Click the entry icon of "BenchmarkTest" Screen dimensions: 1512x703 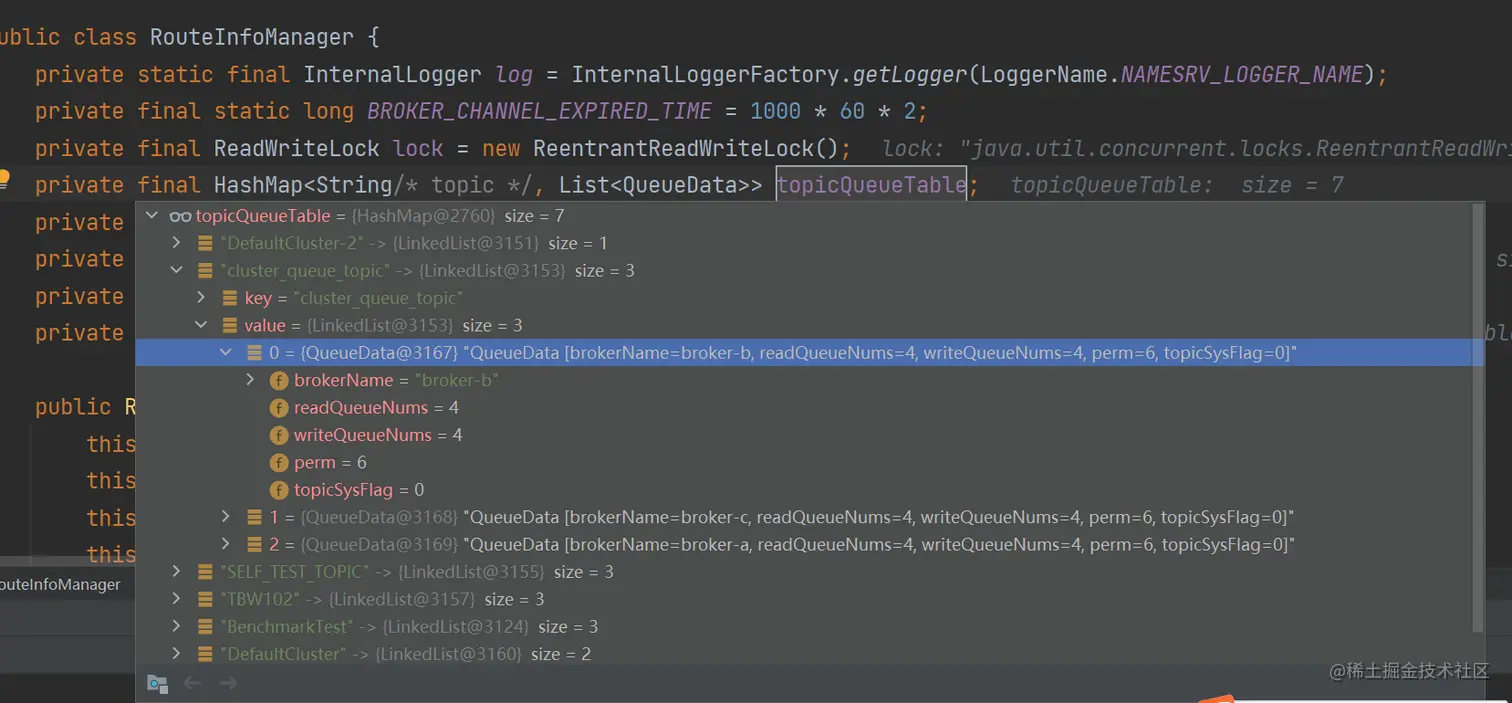tap(205, 626)
